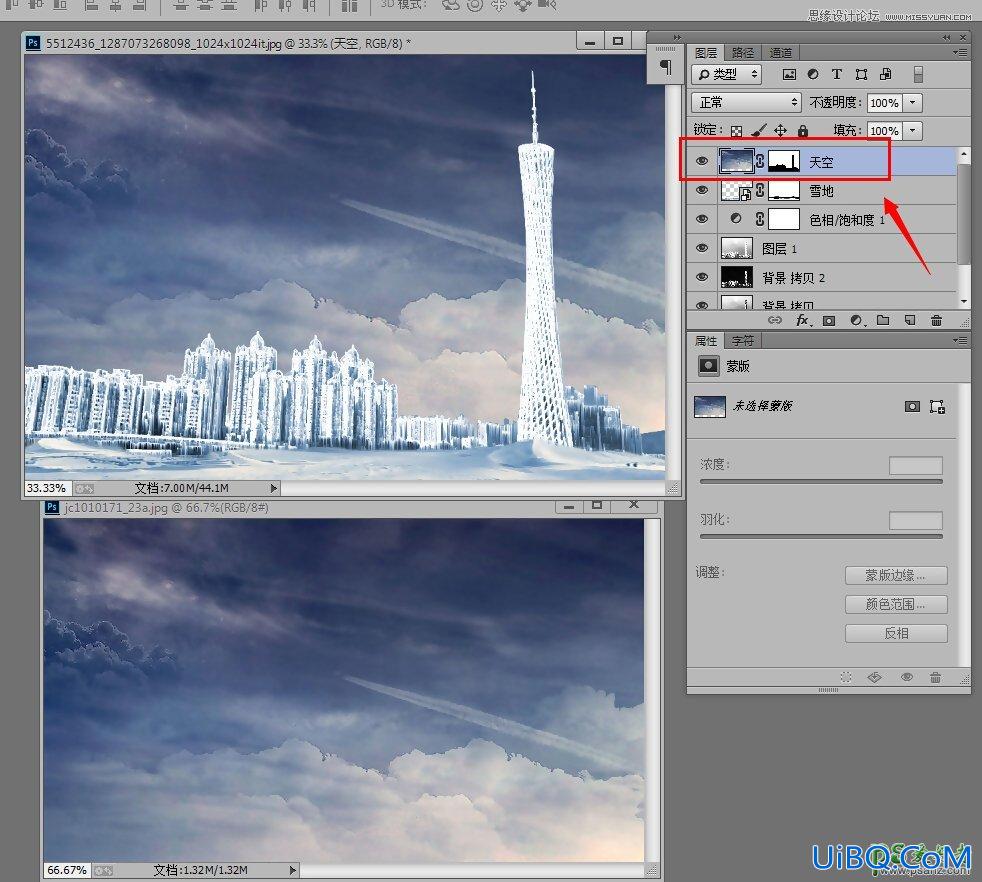The width and height of the screenshot is (982, 882).
Task: Hide the 雪地 layer
Action: tap(702, 190)
